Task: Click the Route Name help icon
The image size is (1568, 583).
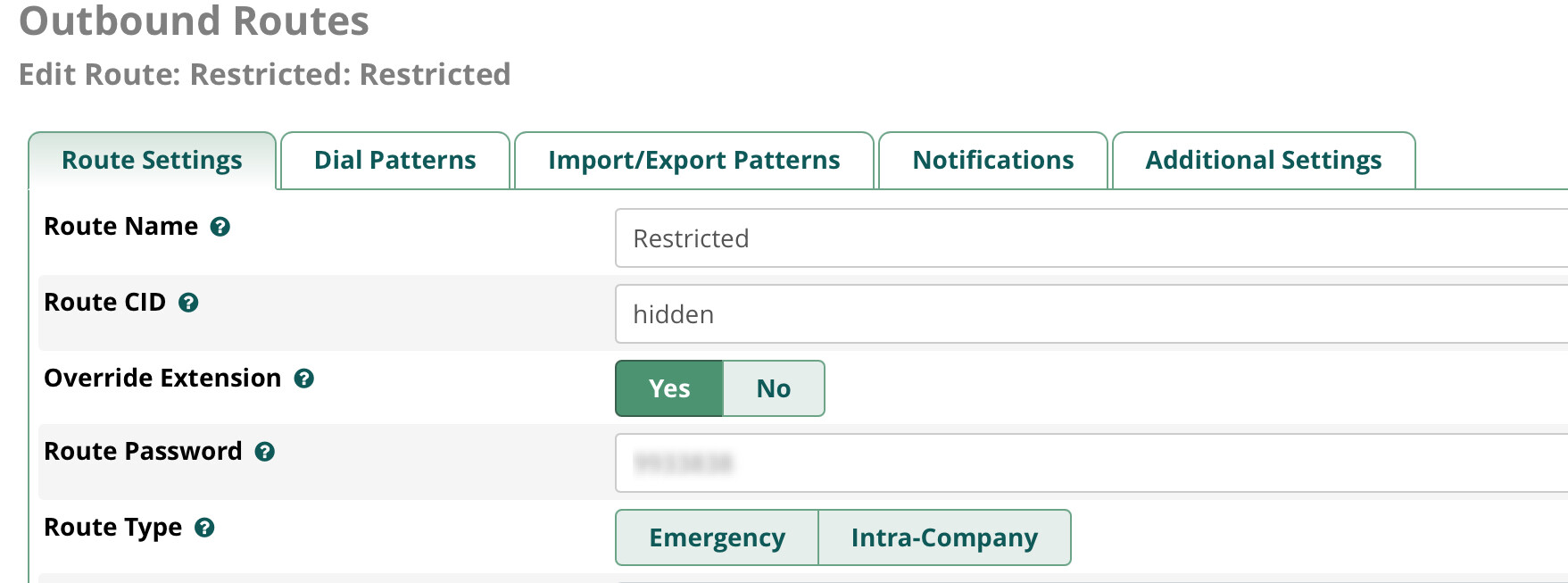Action: coord(220,227)
